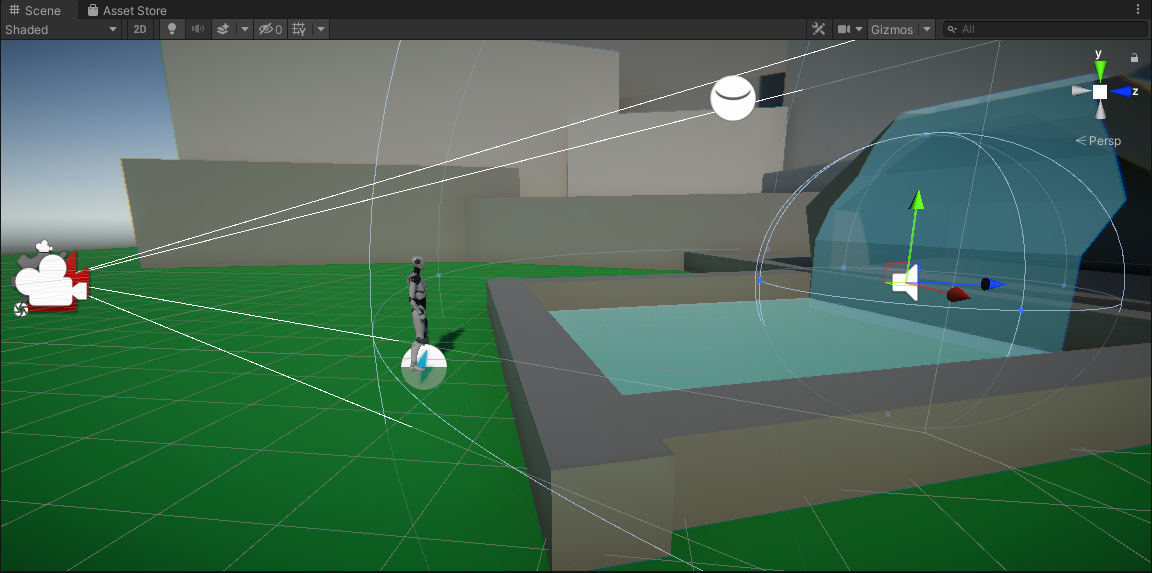Grab the red X move arrow handle
The image size is (1152, 573).
(958, 295)
